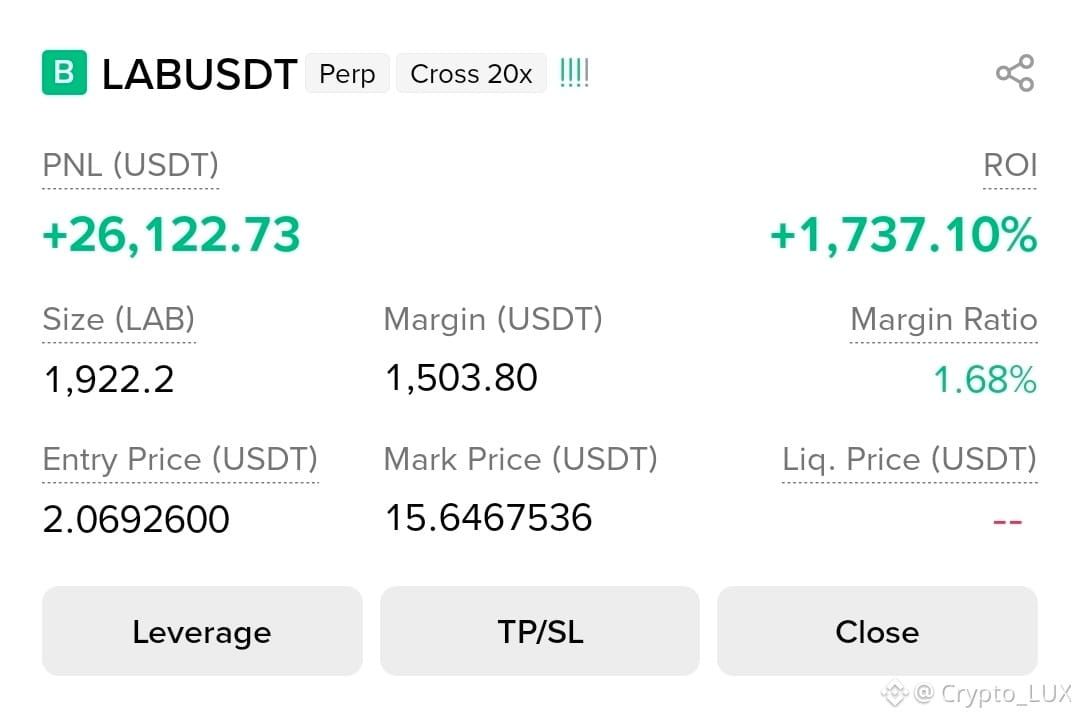This screenshot has height=718, width=1079.
Task: Click the green signal bars indicator
Action: [x=575, y=73]
